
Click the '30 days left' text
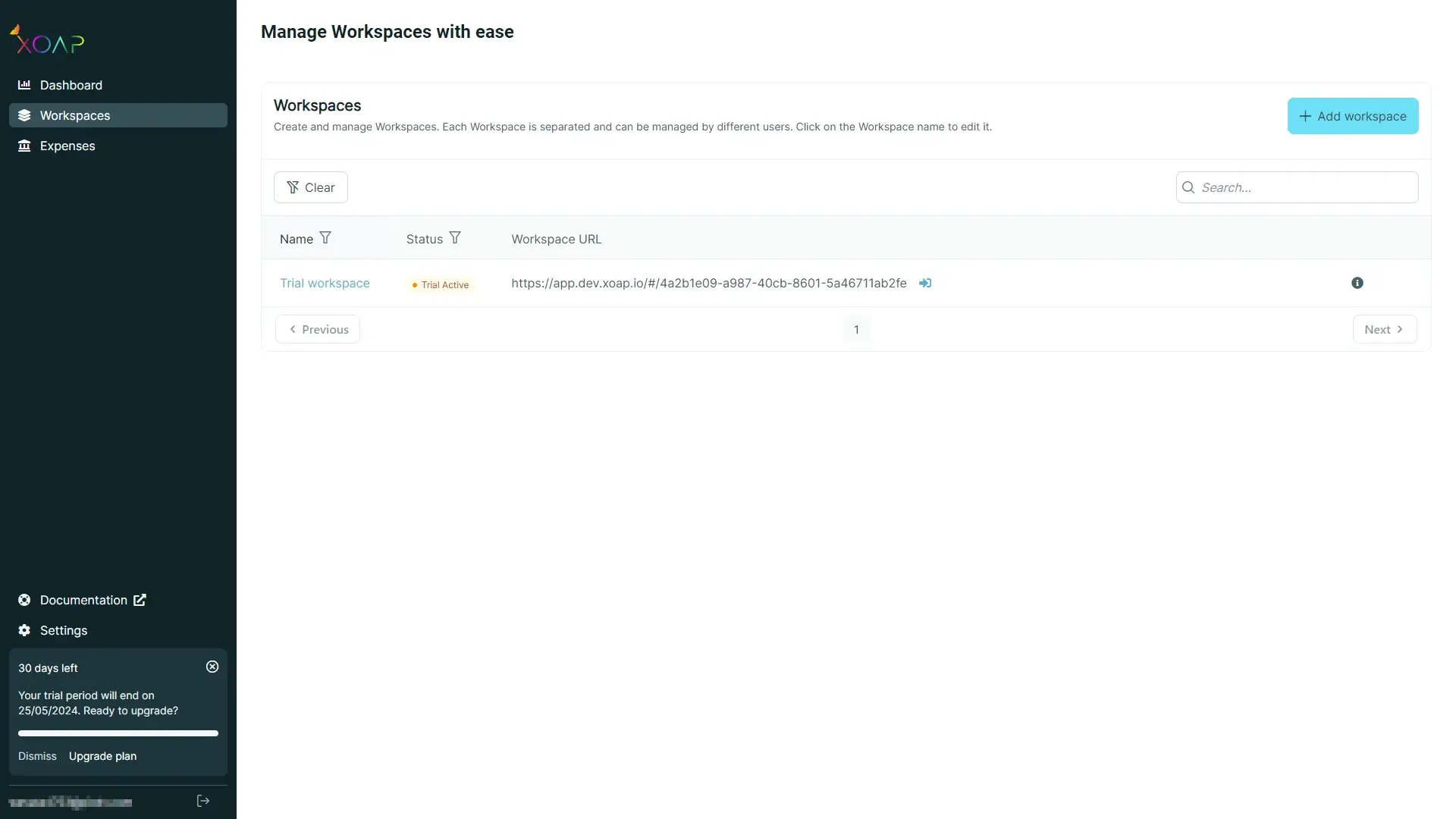48,668
